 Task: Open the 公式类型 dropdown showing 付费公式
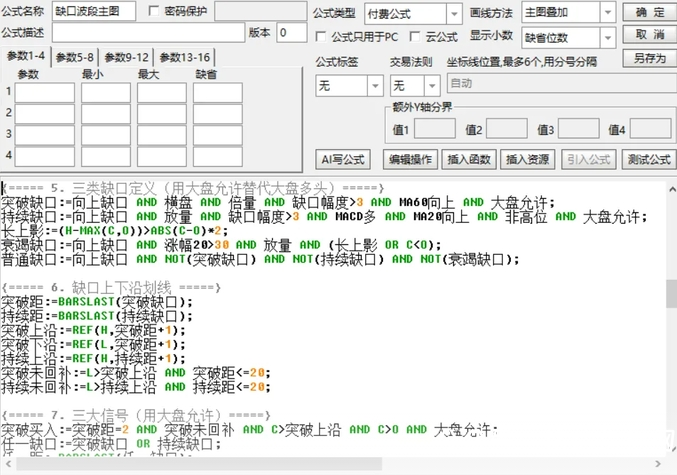pyautogui.click(x=413, y=14)
